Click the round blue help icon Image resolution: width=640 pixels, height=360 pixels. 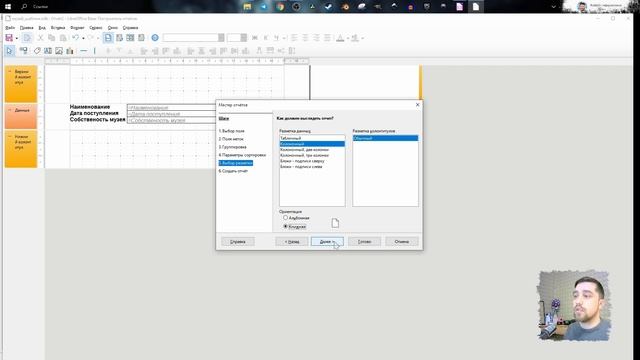coord(155,38)
